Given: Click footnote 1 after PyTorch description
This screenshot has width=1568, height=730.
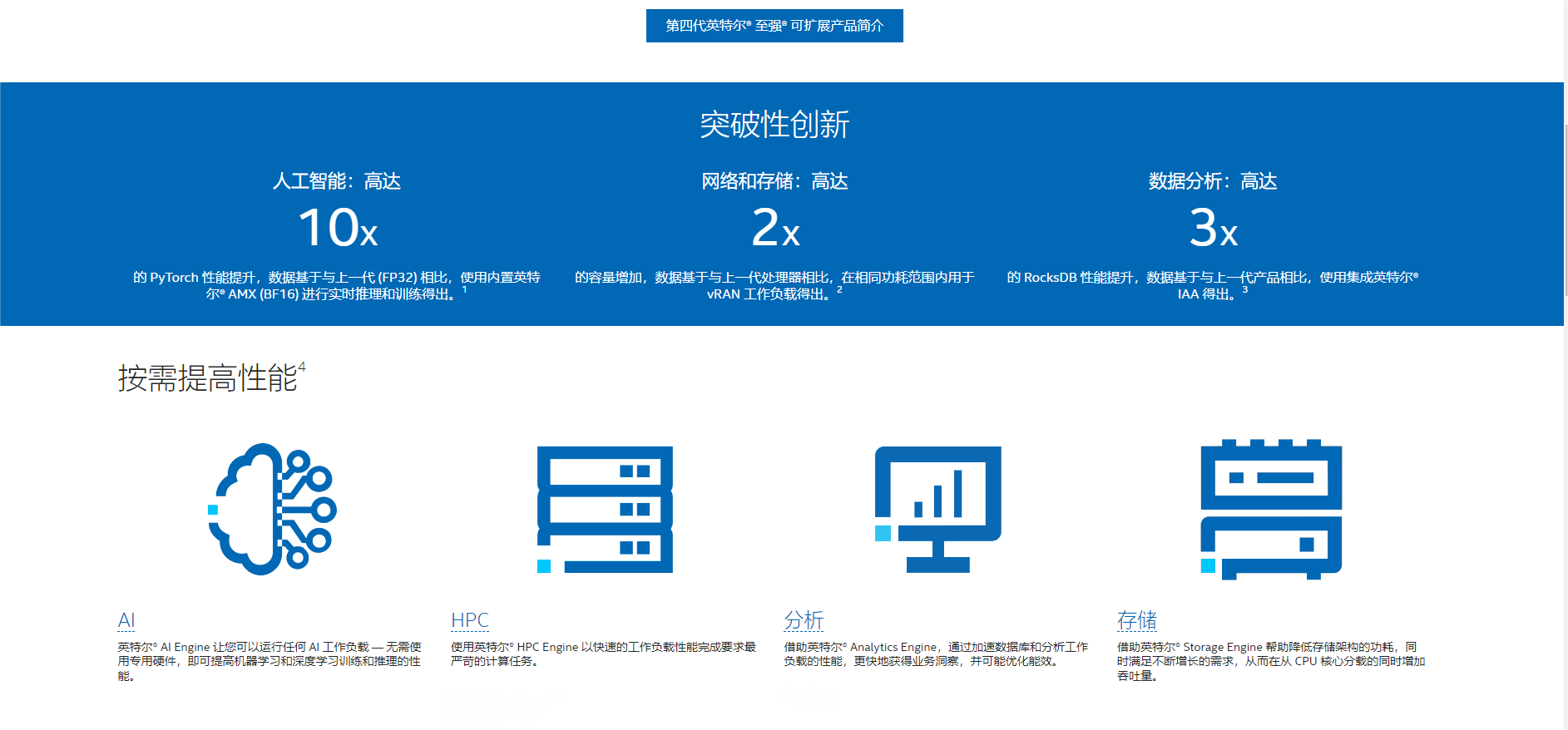Looking at the screenshot, I should (464, 289).
